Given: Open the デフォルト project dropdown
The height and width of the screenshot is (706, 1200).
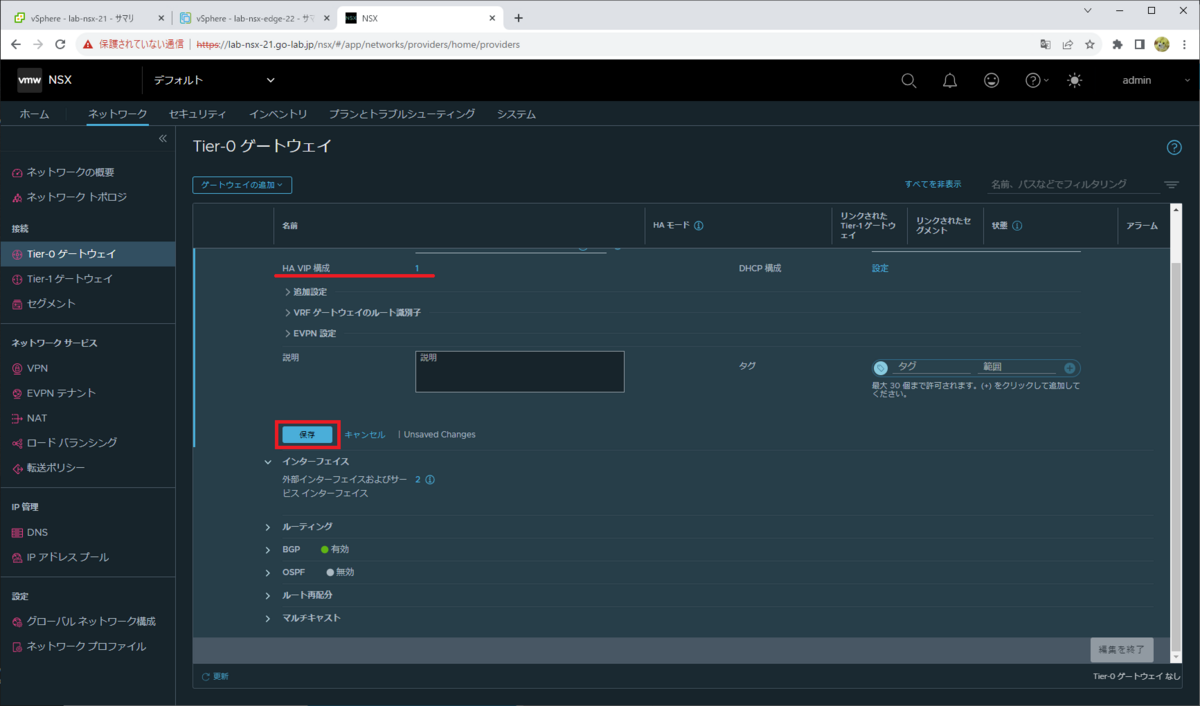Looking at the screenshot, I should point(214,80).
